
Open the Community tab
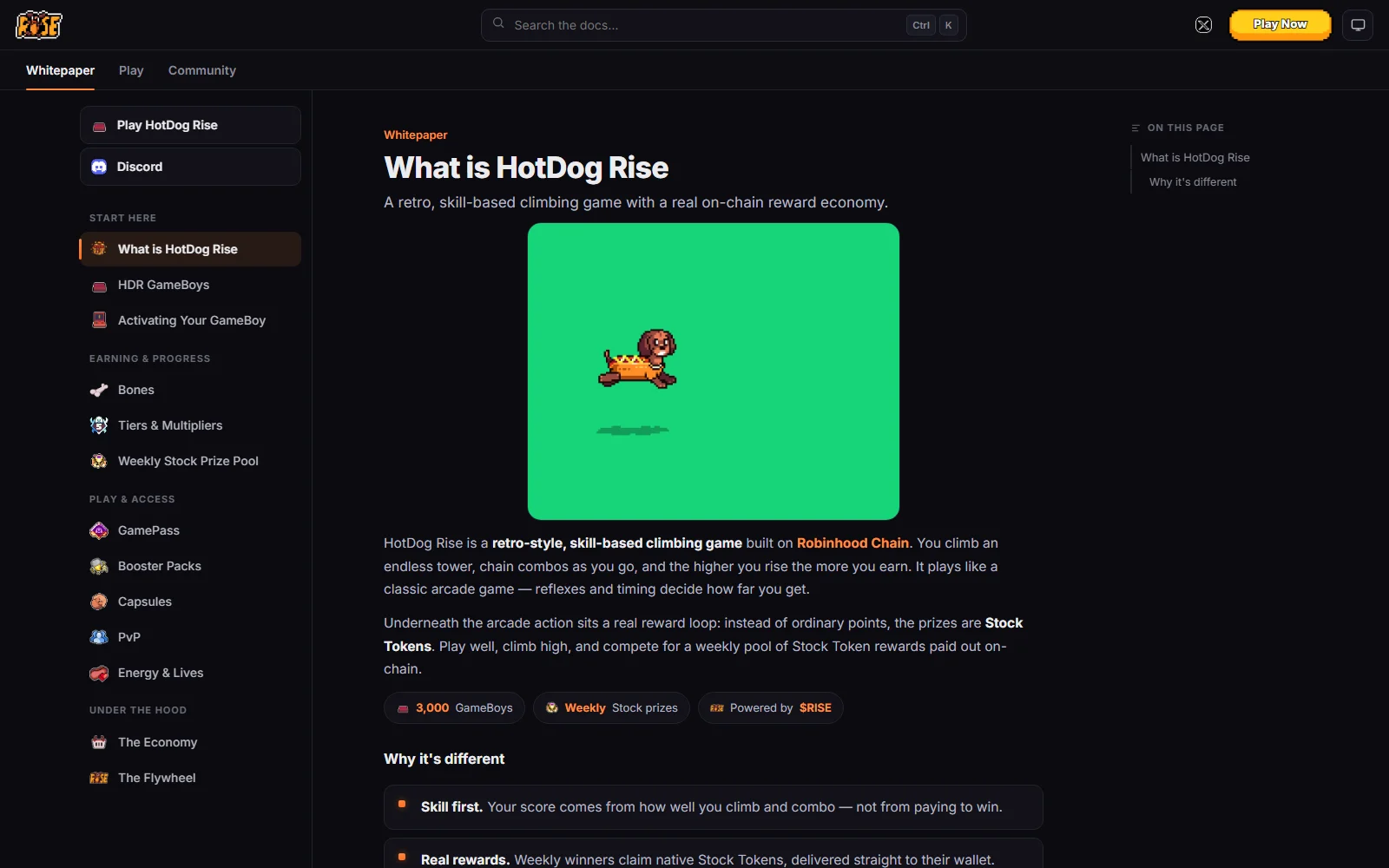coord(202,70)
